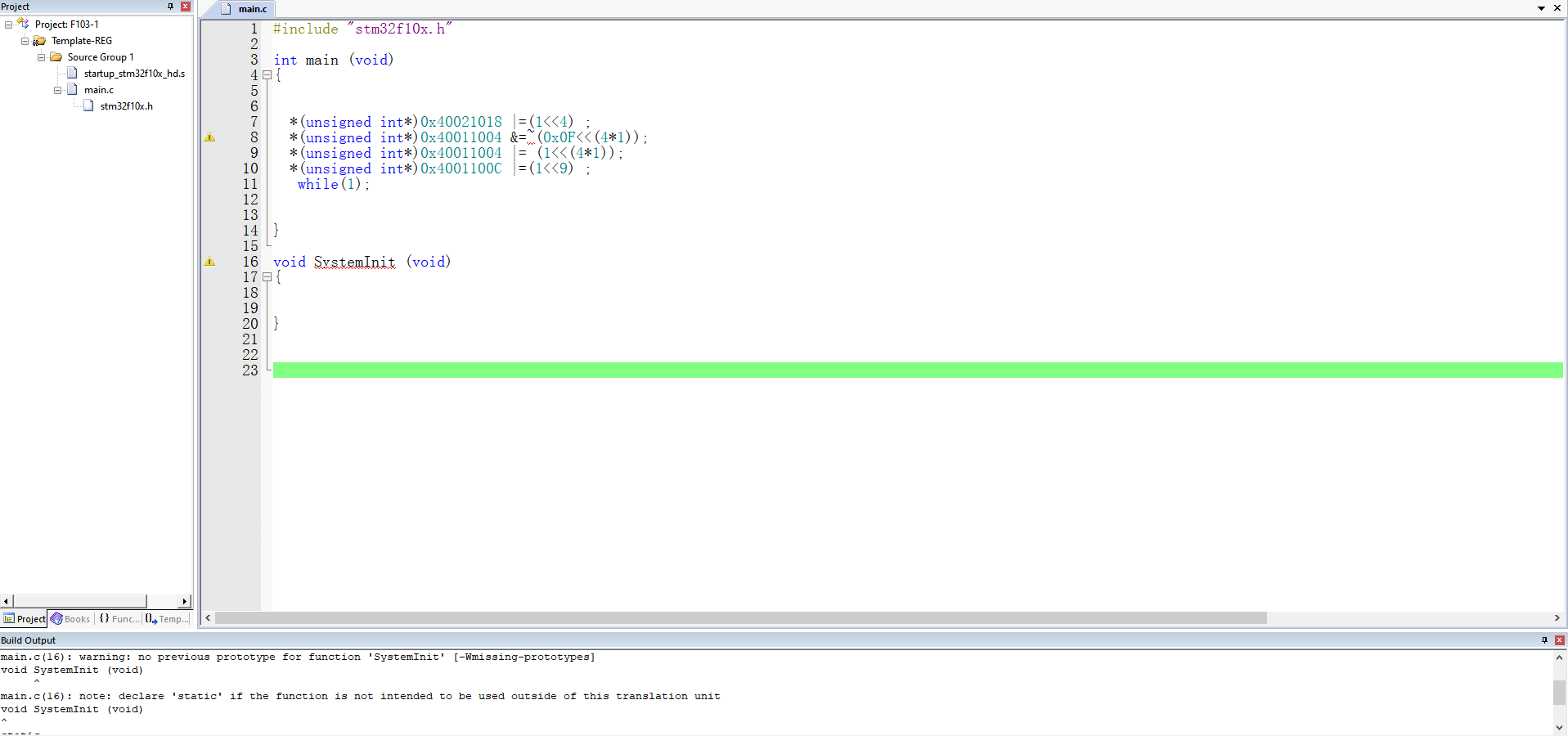Select the startup_stm32f10x_hd.s file
The width and height of the screenshot is (1568, 736).
click(x=133, y=74)
